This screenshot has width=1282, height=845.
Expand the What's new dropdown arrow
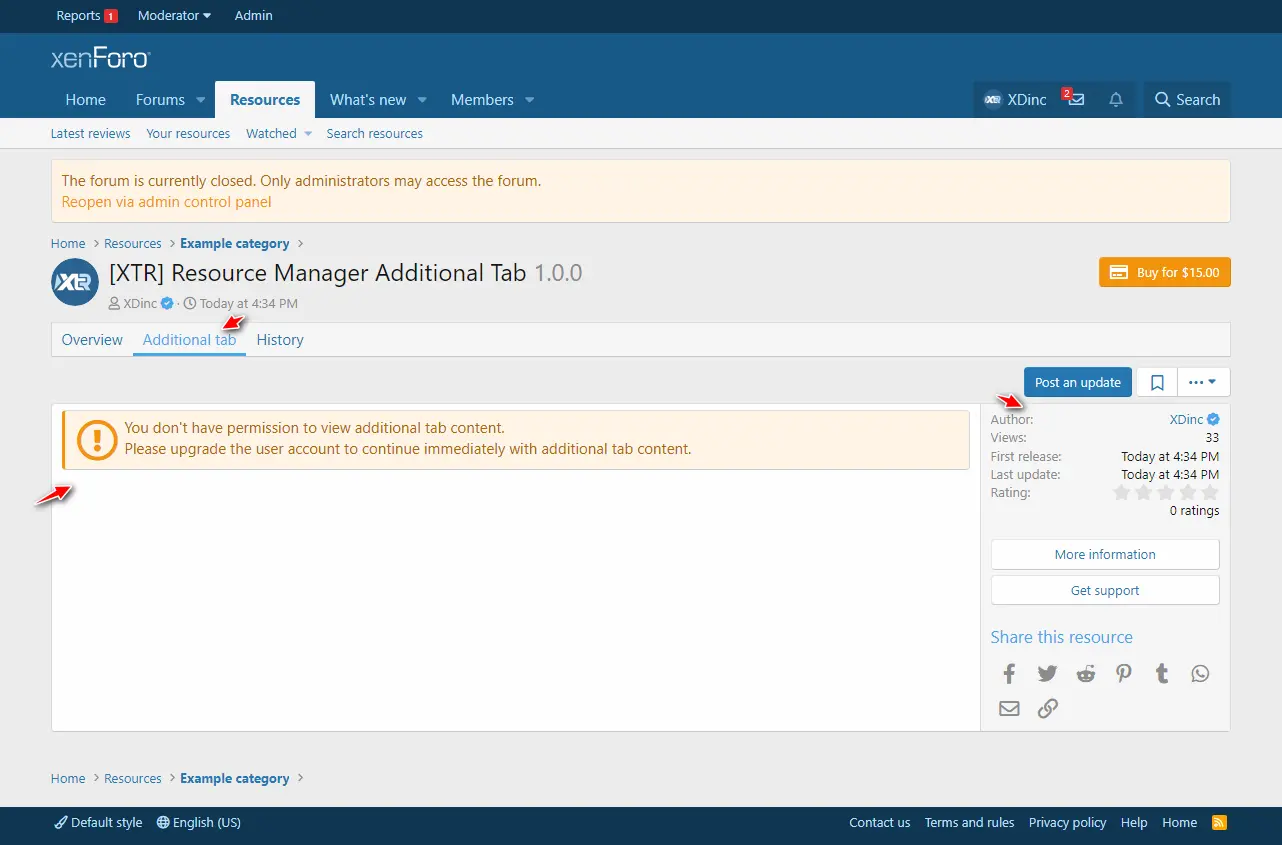point(422,100)
